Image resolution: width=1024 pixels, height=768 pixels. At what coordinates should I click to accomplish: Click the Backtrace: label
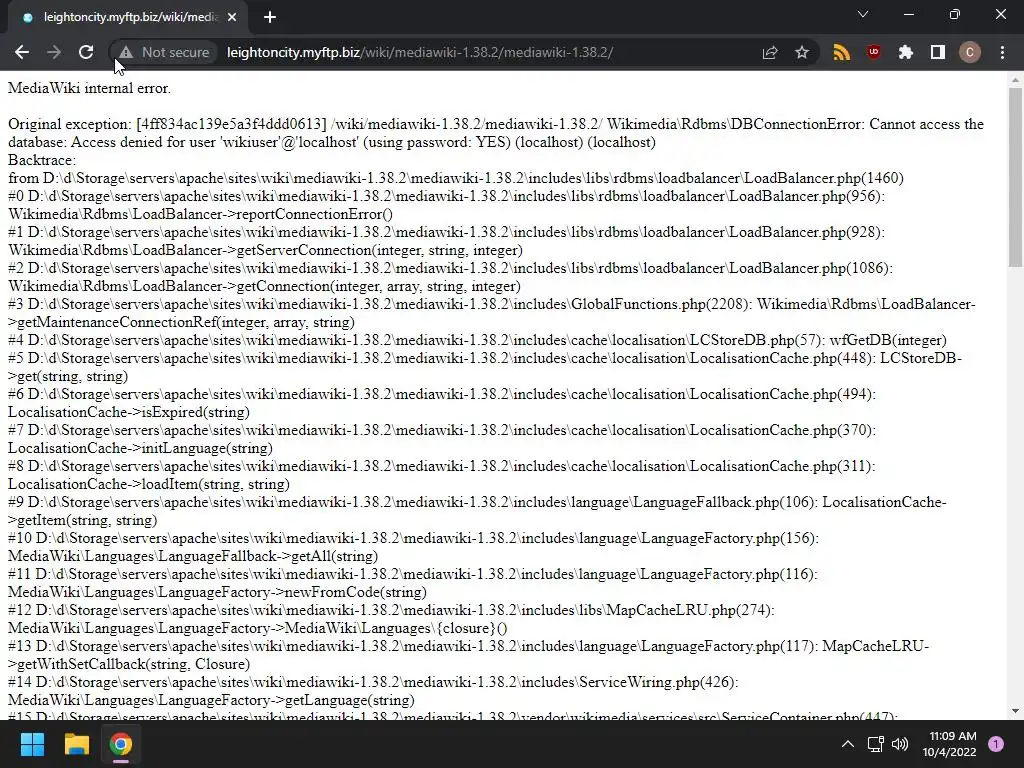(x=42, y=160)
